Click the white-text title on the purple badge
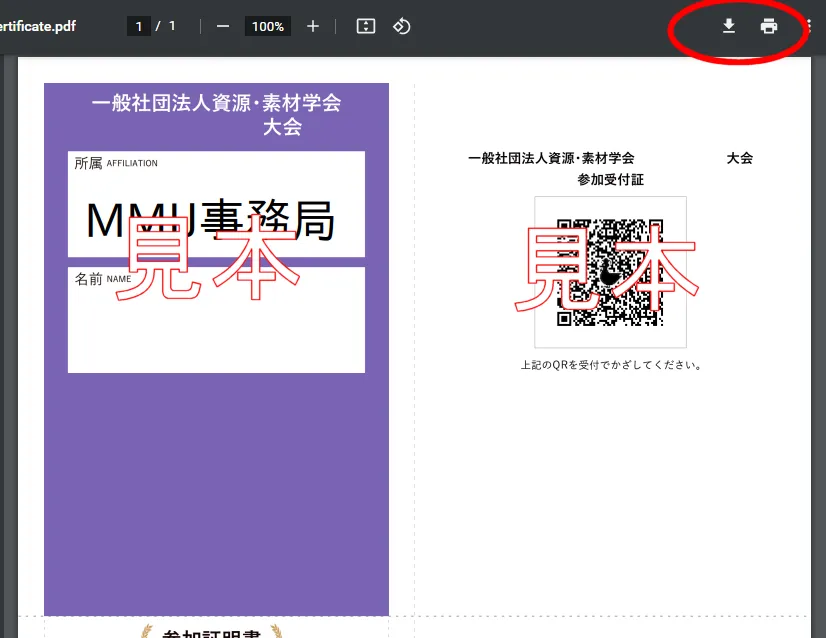Screen dimensions: 826x638 (x=216, y=114)
